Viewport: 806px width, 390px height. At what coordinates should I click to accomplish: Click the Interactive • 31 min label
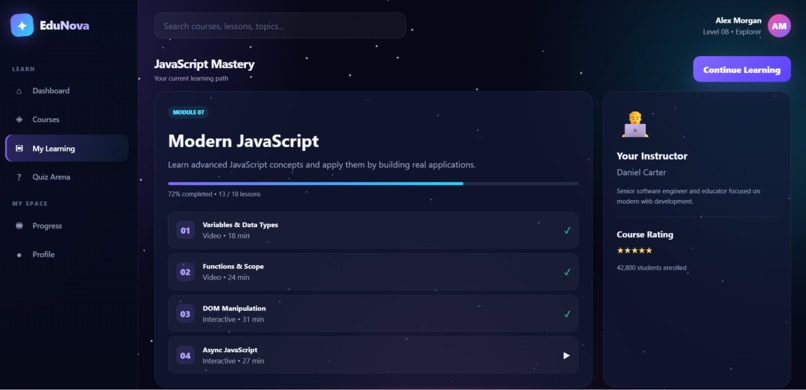coord(233,320)
